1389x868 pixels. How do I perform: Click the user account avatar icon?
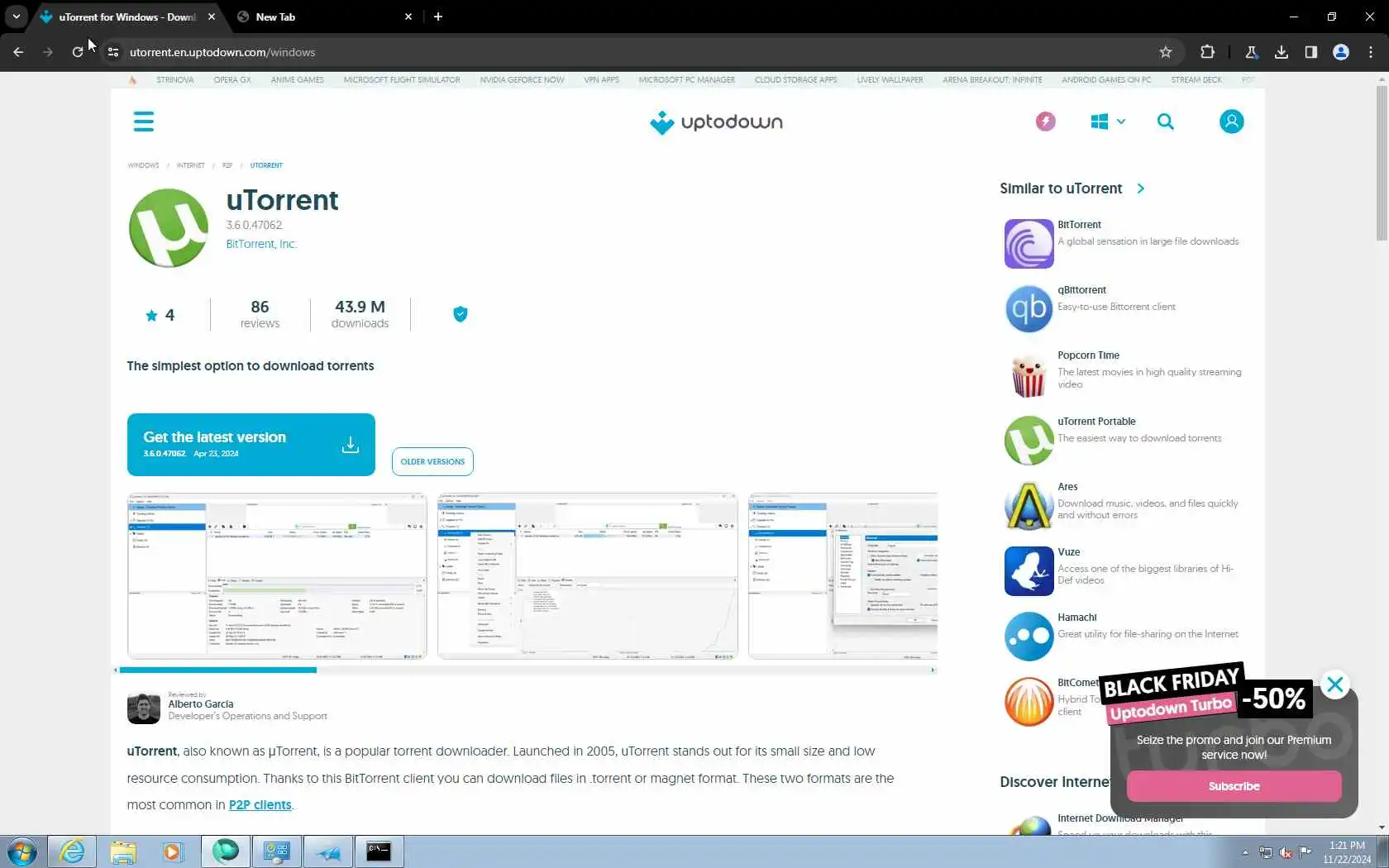click(1231, 122)
